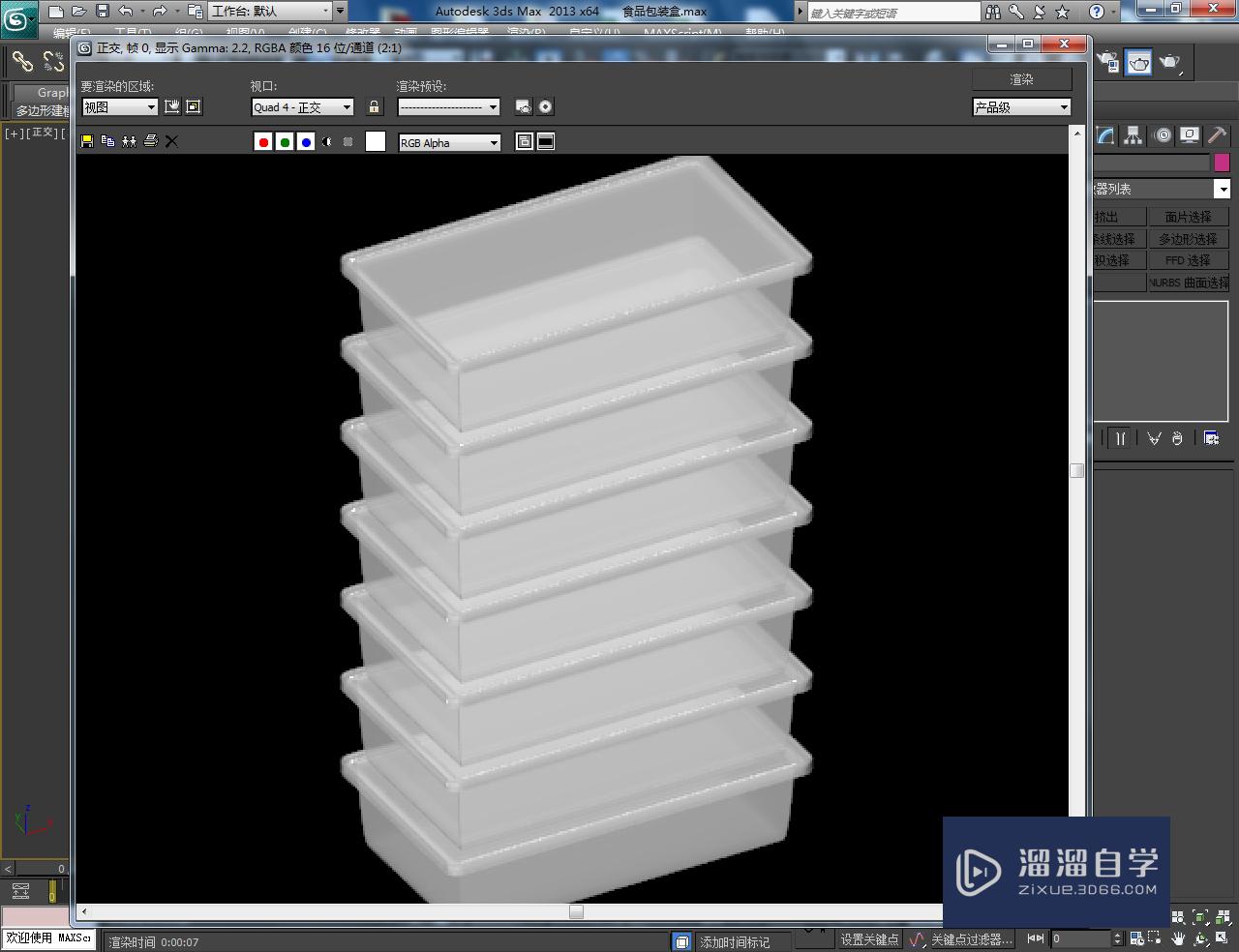Click Render Production teapot icon
Image resolution: width=1239 pixels, height=952 pixels.
click(1172, 63)
